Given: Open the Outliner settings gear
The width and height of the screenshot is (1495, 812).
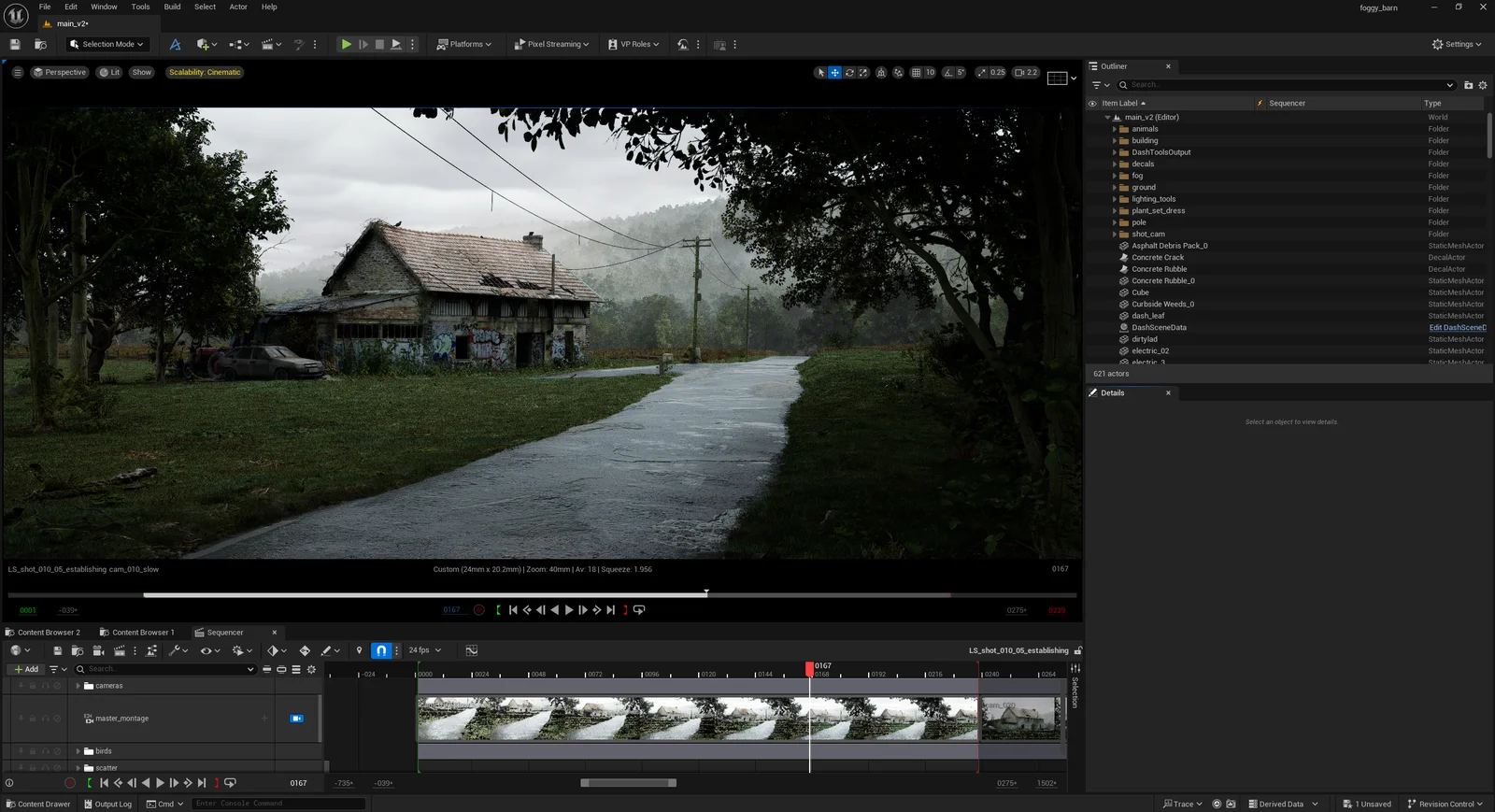Looking at the screenshot, I should click(1483, 85).
